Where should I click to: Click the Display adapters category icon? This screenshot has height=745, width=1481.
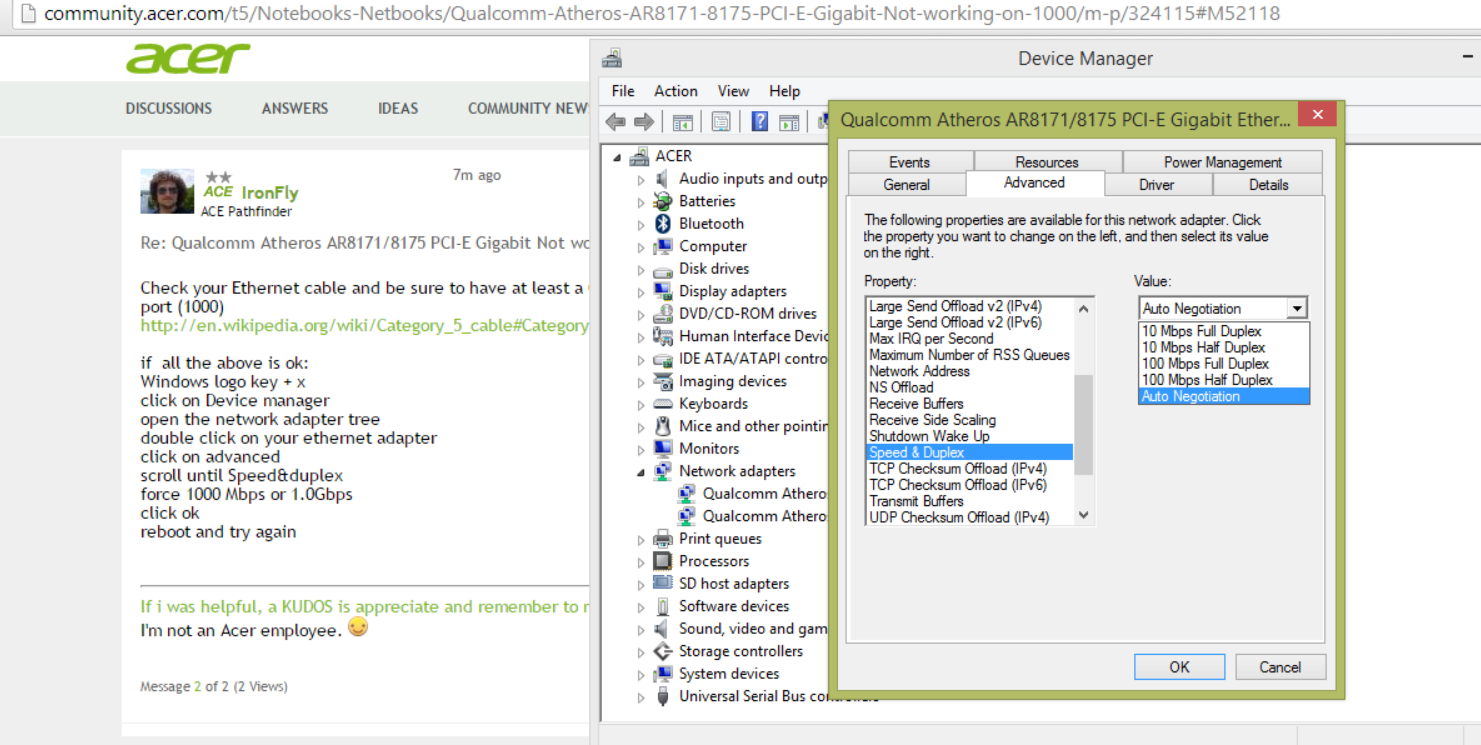click(662, 291)
